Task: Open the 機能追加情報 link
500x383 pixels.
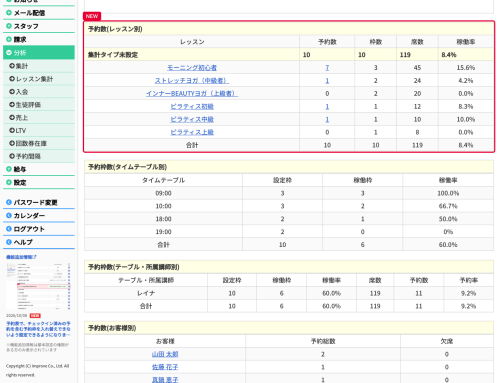Action: pos(21,257)
